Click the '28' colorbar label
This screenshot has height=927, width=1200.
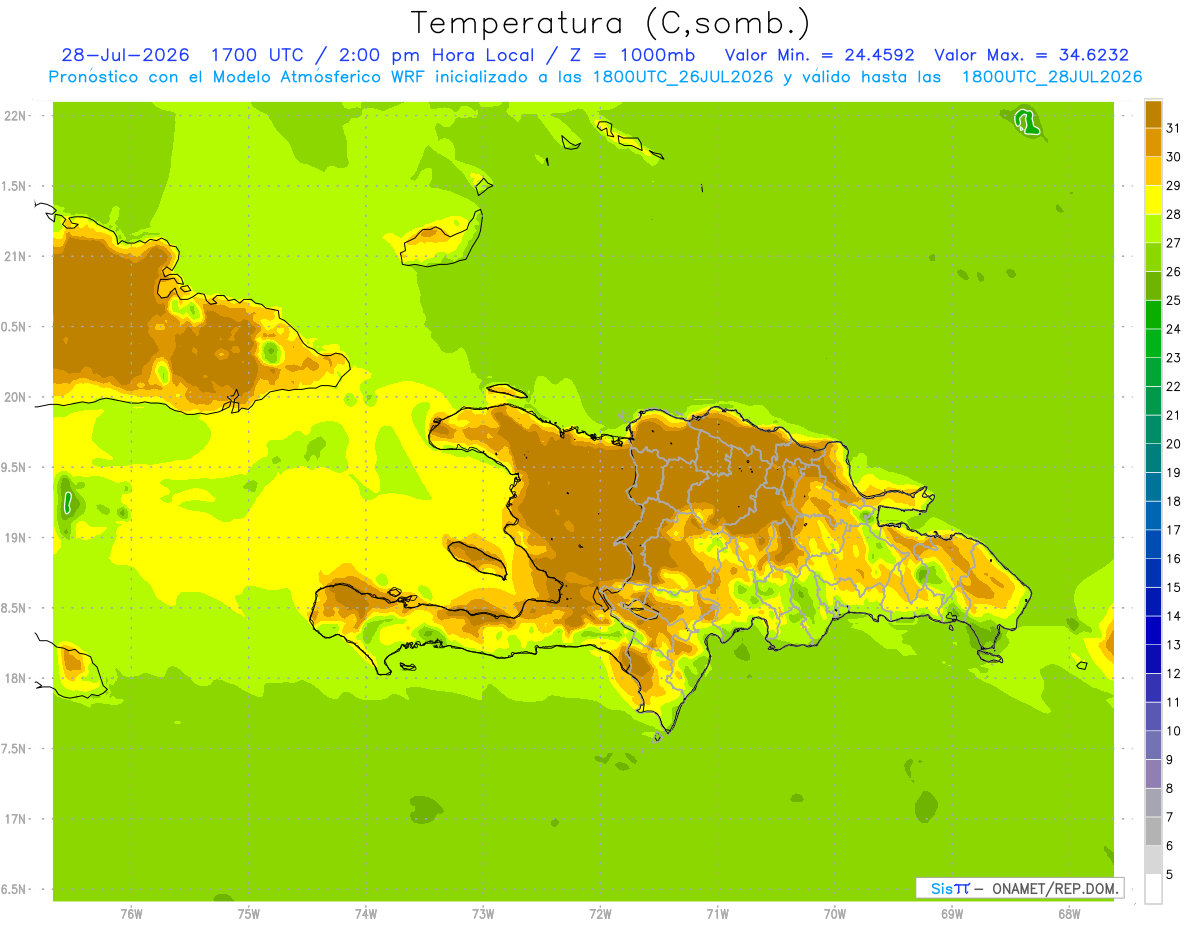point(1173,214)
